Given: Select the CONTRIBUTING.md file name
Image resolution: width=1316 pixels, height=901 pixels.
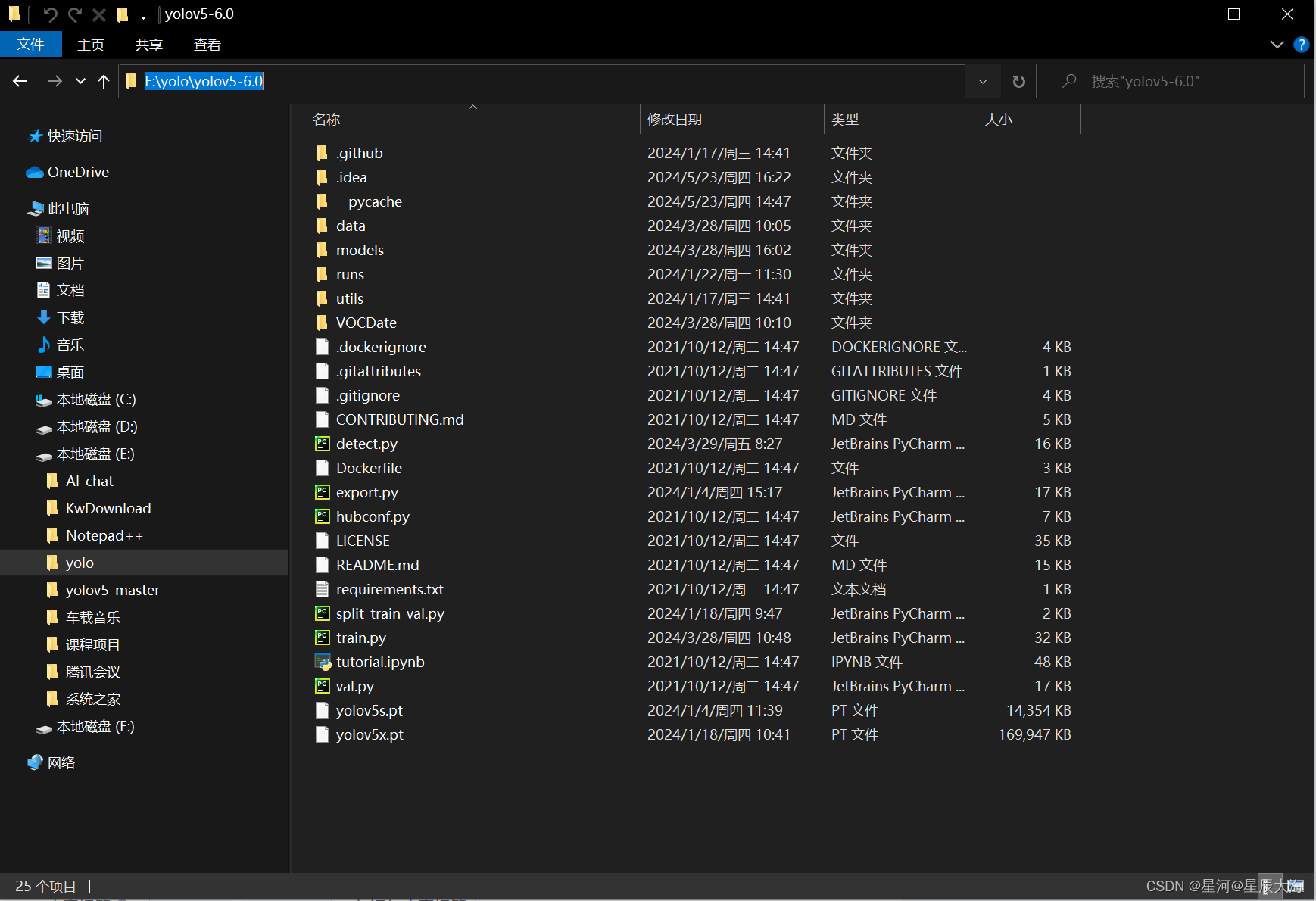Looking at the screenshot, I should click(400, 419).
